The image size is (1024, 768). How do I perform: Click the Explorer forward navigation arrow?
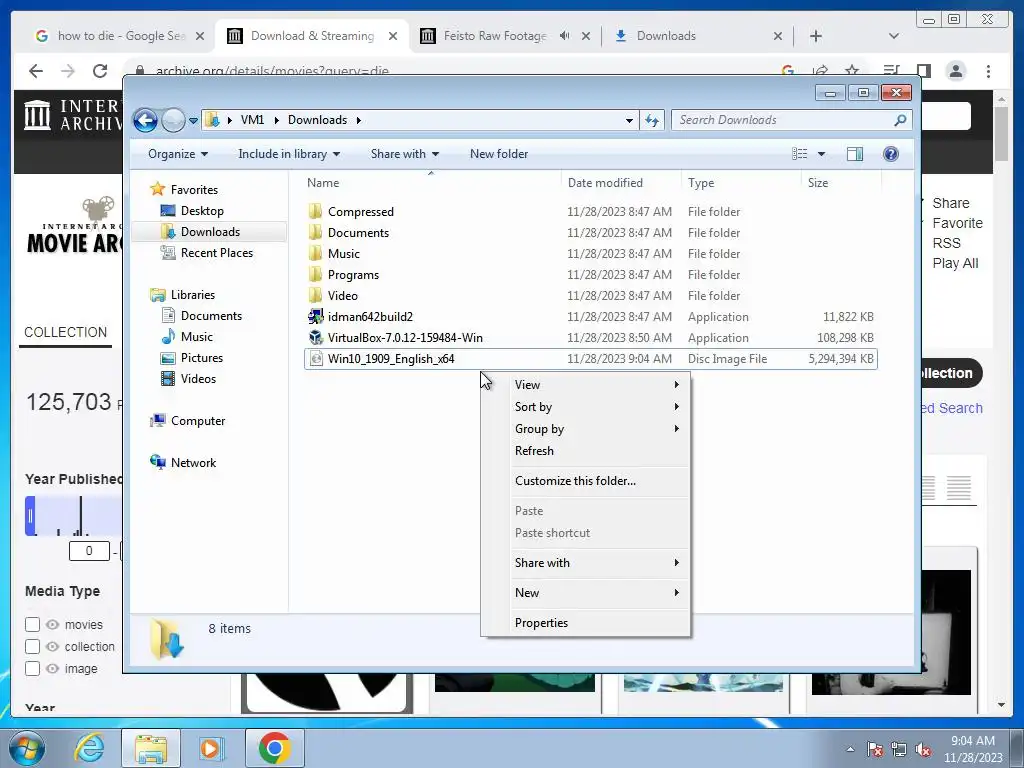(173, 120)
